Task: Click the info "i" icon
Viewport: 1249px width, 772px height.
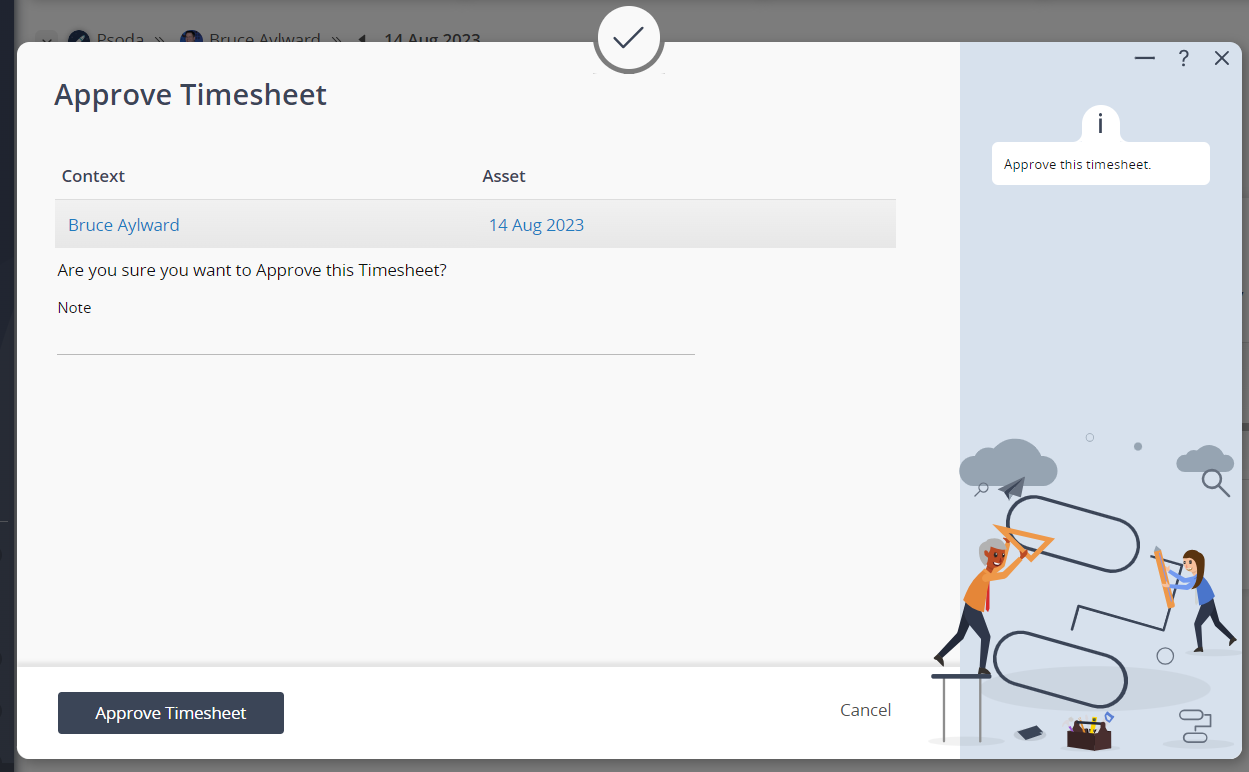Action: click(x=1100, y=124)
